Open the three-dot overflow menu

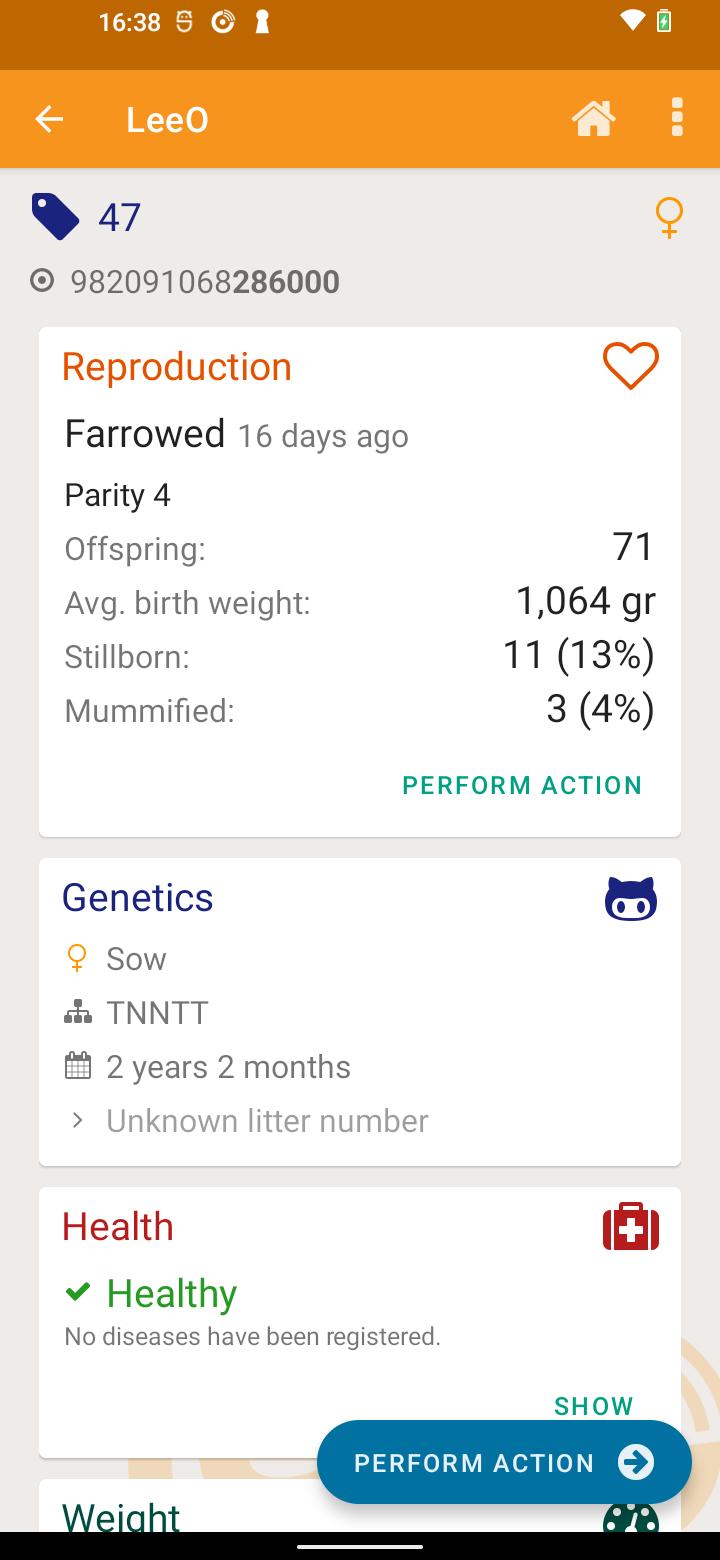click(677, 118)
